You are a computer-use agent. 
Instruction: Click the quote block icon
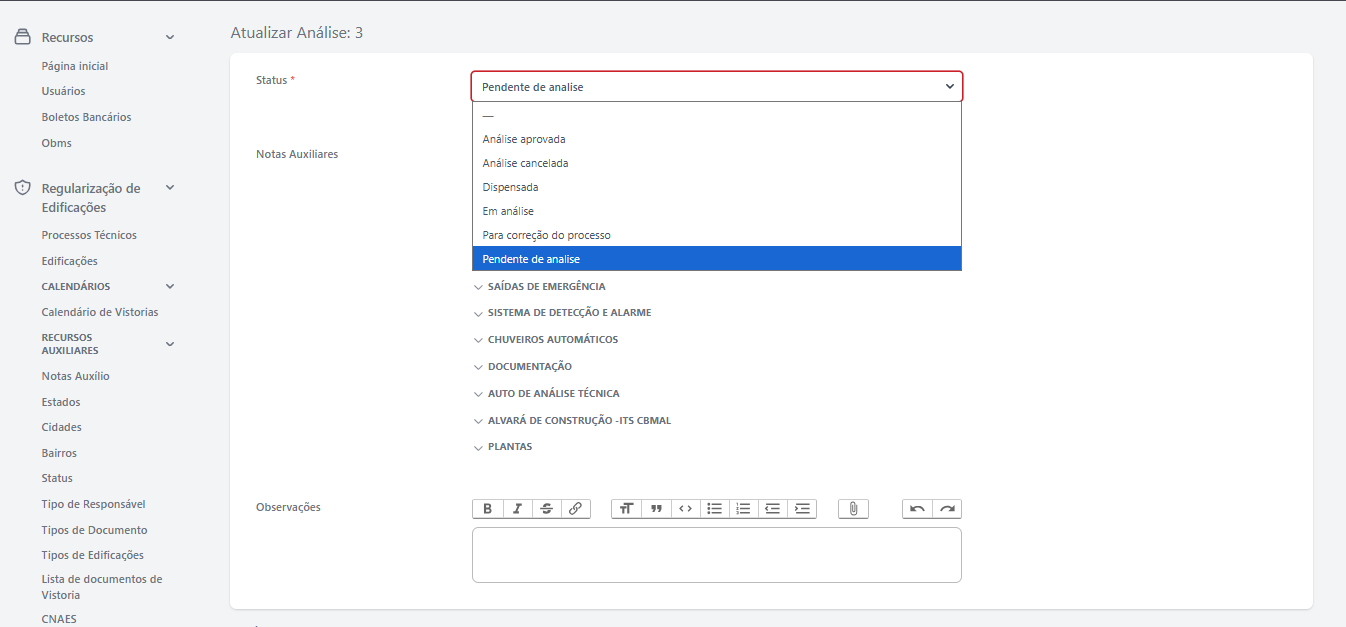[x=656, y=509]
